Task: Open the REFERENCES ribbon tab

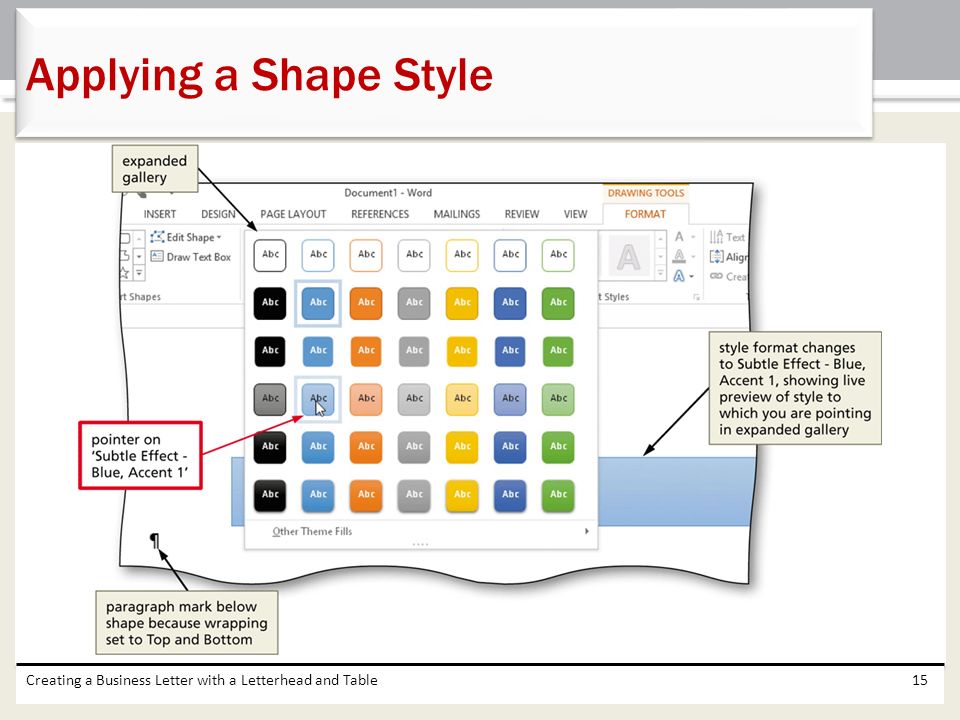Action: (x=380, y=214)
